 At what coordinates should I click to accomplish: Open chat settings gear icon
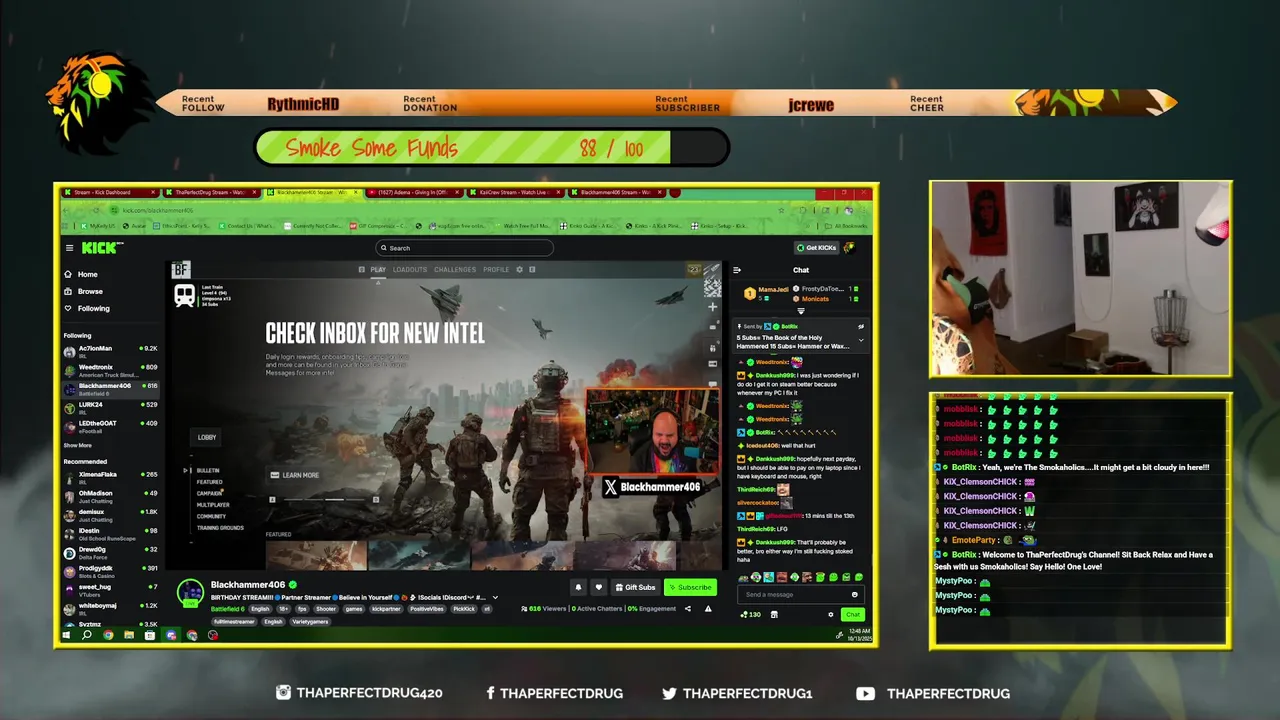pyautogui.click(x=830, y=615)
